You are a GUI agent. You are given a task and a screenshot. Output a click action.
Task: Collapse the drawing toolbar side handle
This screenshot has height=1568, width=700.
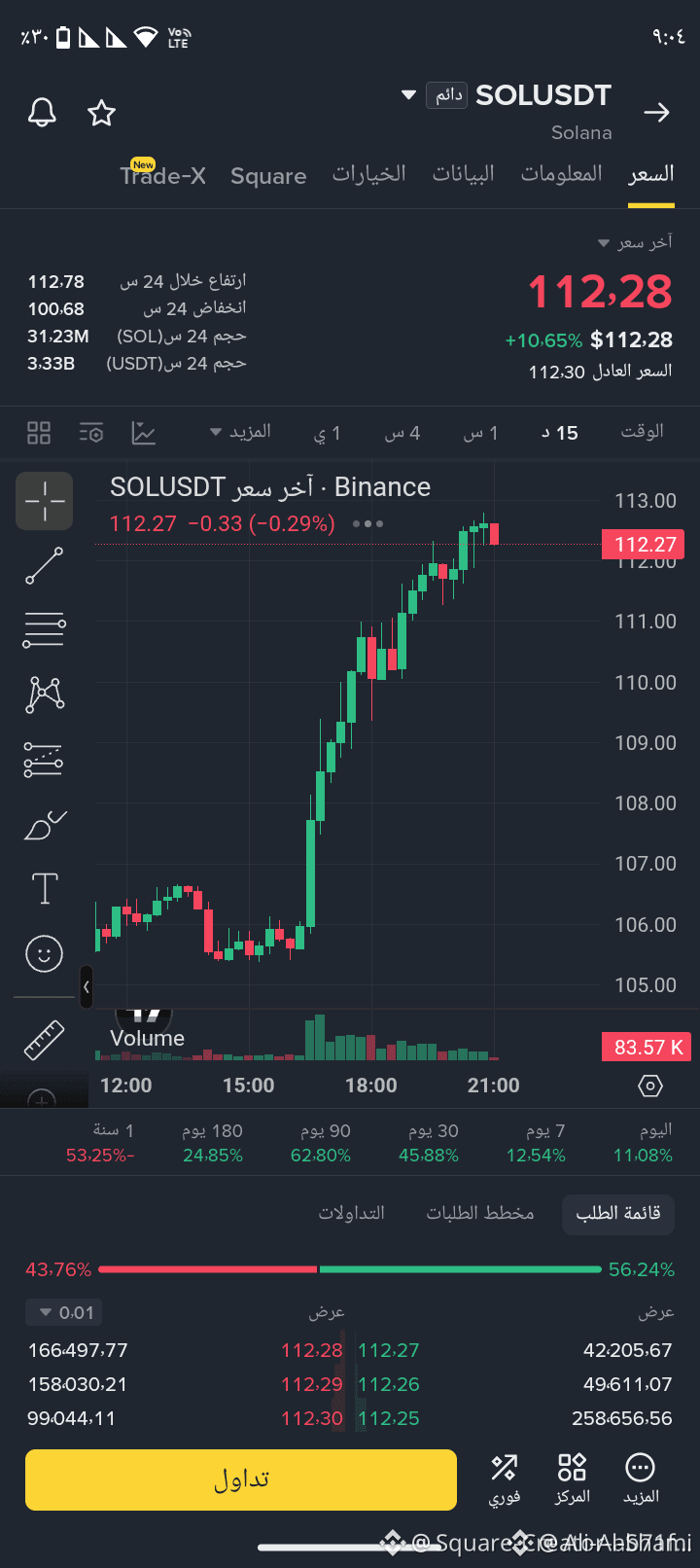[87, 987]
